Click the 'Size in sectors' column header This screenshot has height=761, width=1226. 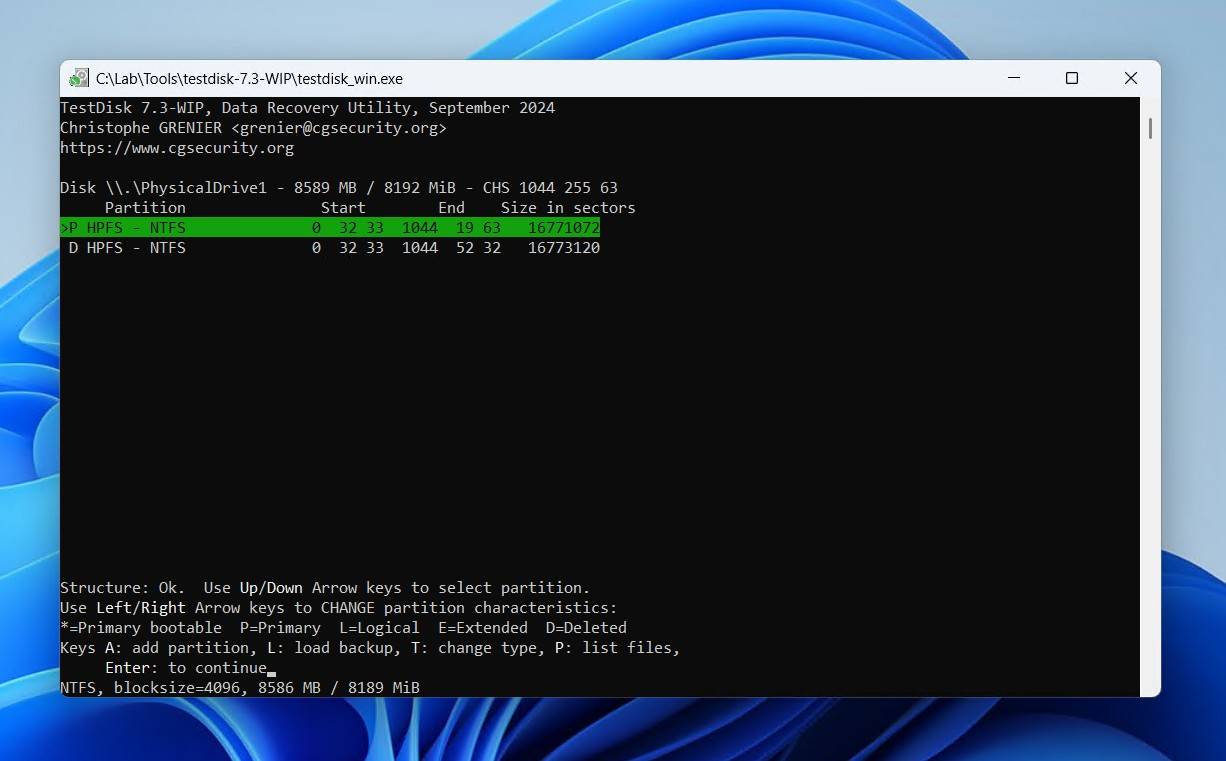568,207
